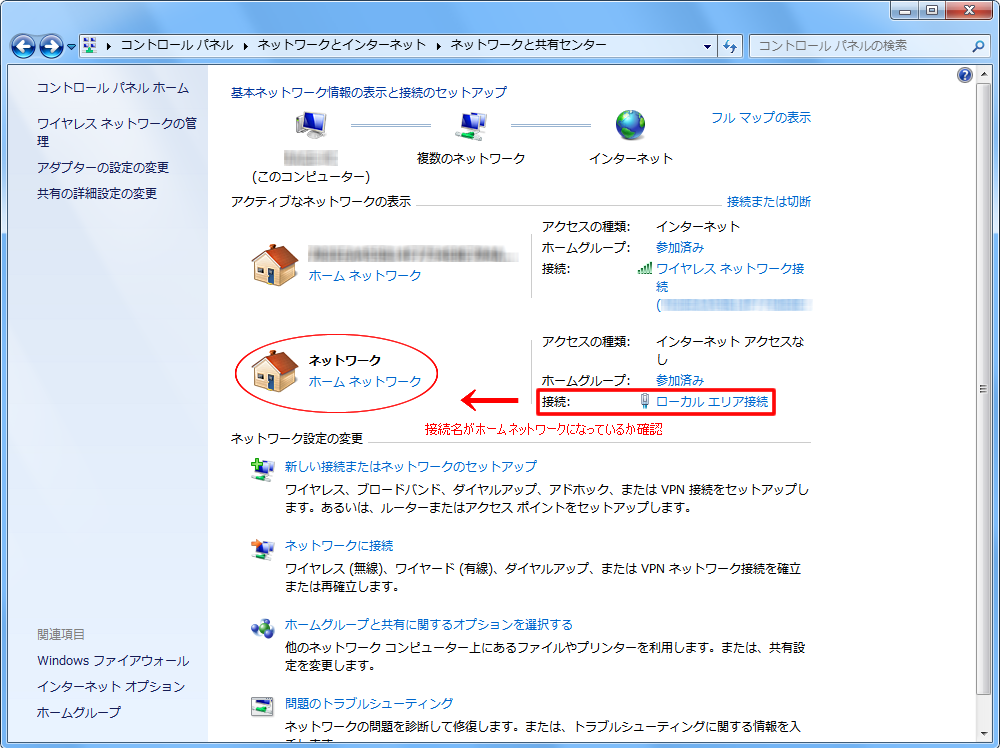Click the back navigation arrow button
Image resolution: width=1001 pixels, height=748 pixels.
(x=23, y=46)
